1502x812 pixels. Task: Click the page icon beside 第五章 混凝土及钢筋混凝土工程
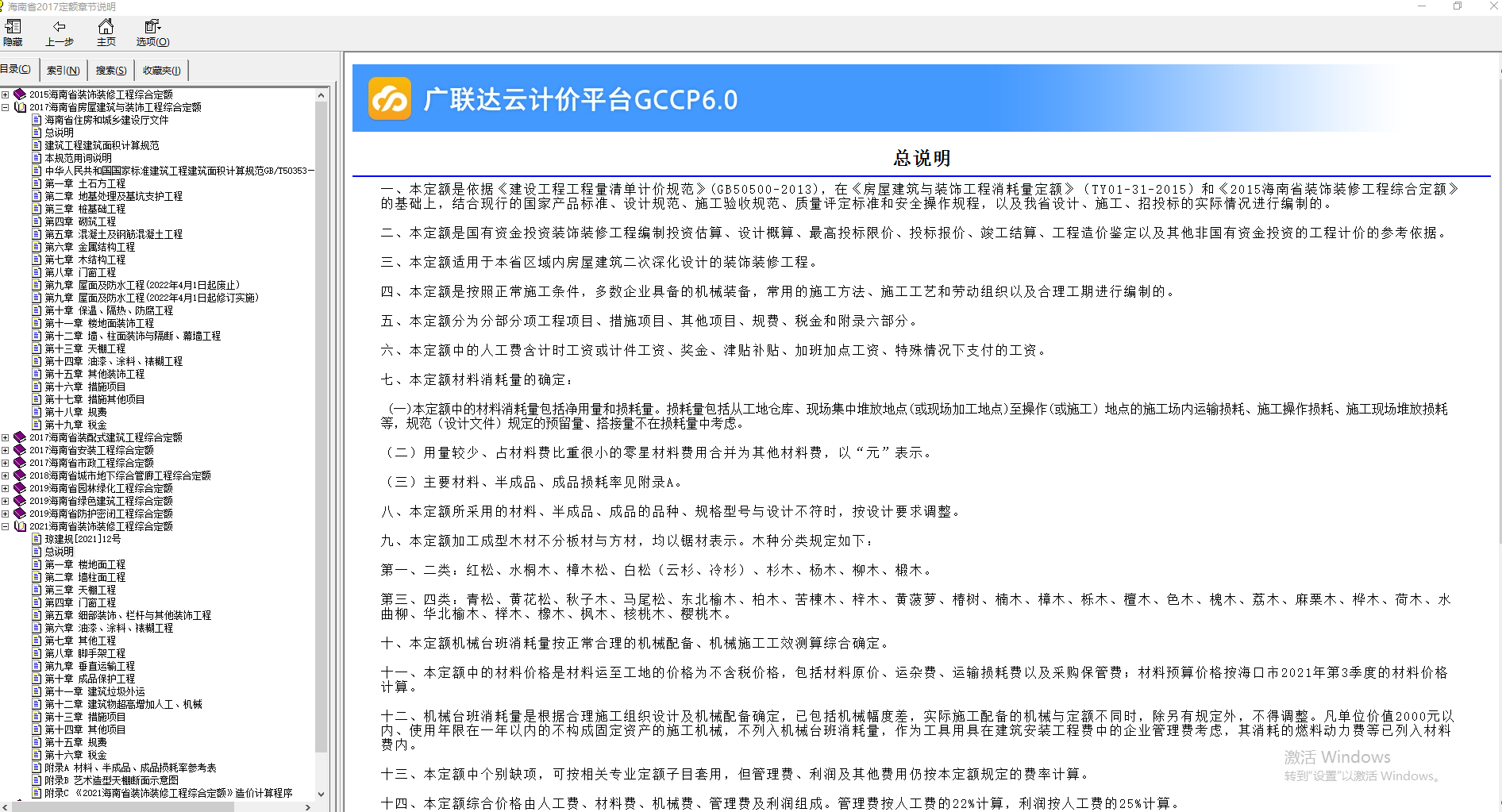pos(37,234)
